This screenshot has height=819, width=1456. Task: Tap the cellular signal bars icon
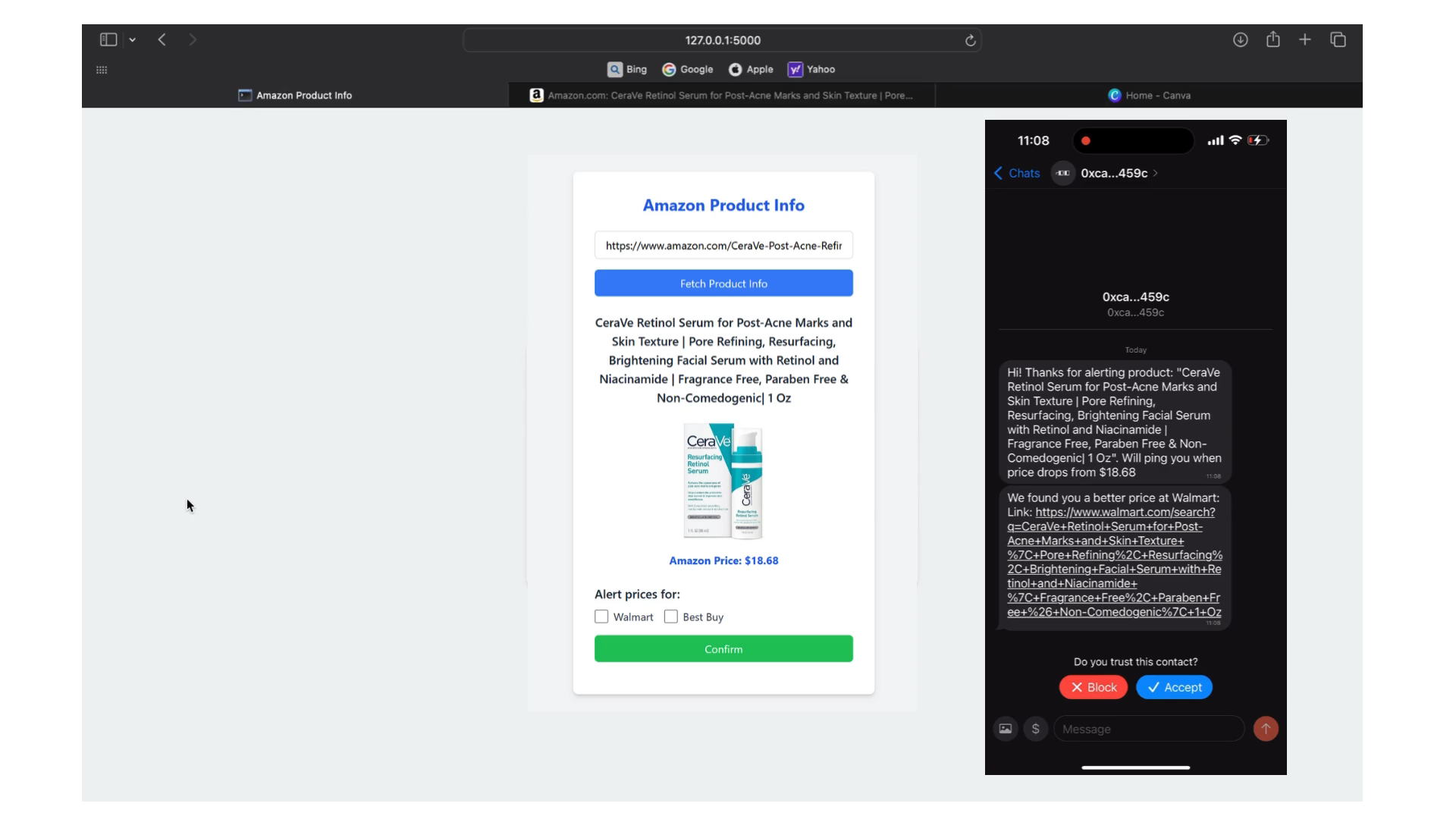[x=1215, y=140]
